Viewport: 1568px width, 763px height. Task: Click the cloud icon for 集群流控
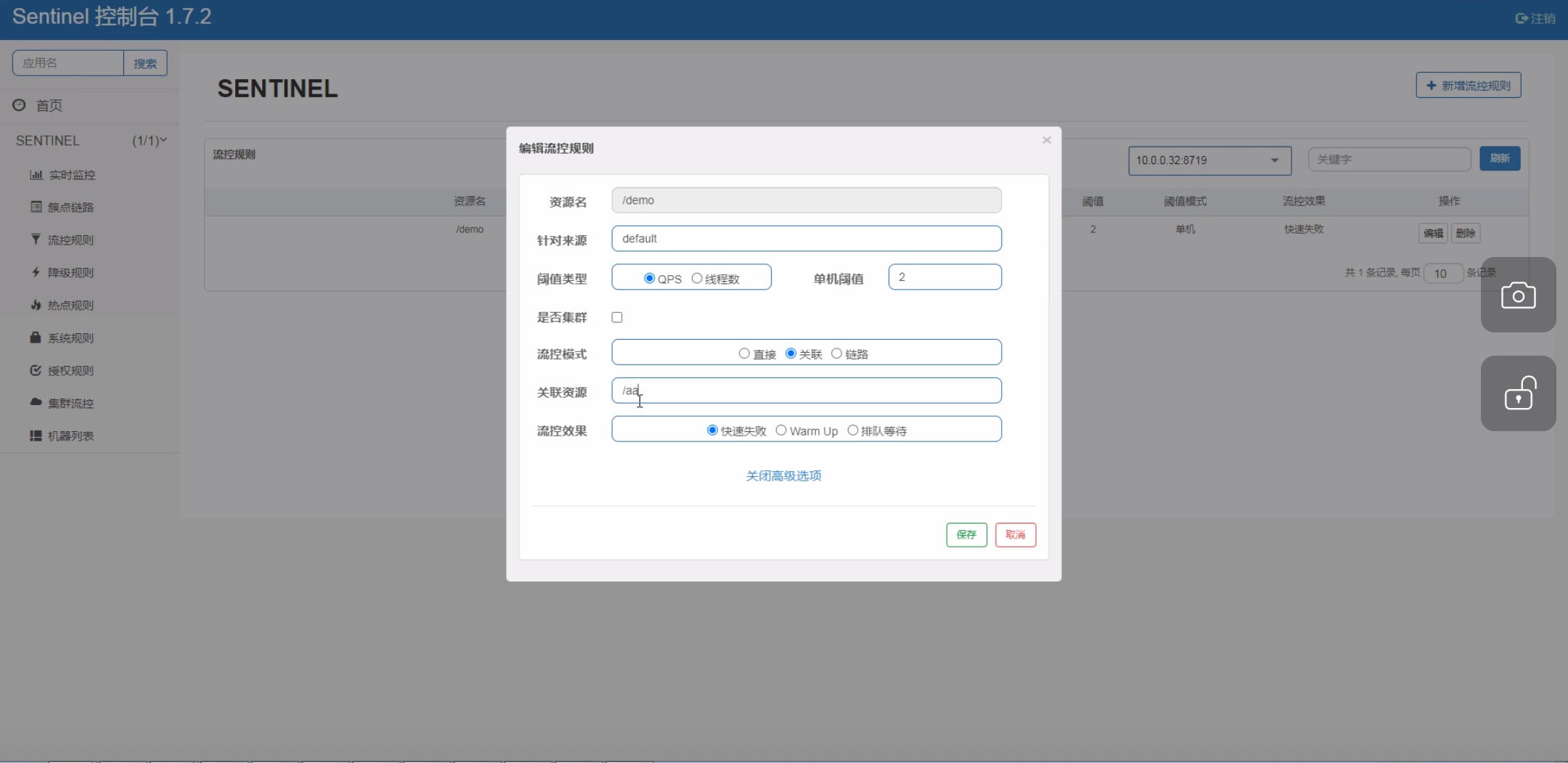(36, 402)
